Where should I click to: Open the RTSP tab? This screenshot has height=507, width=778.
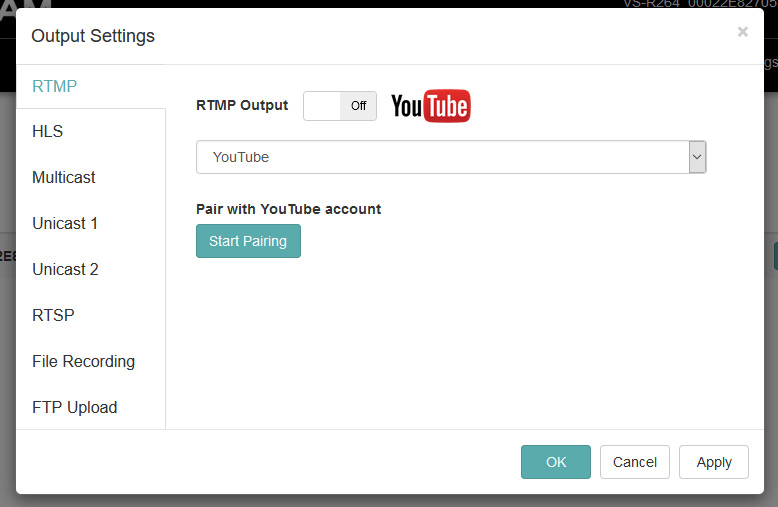tap(53, 316)
